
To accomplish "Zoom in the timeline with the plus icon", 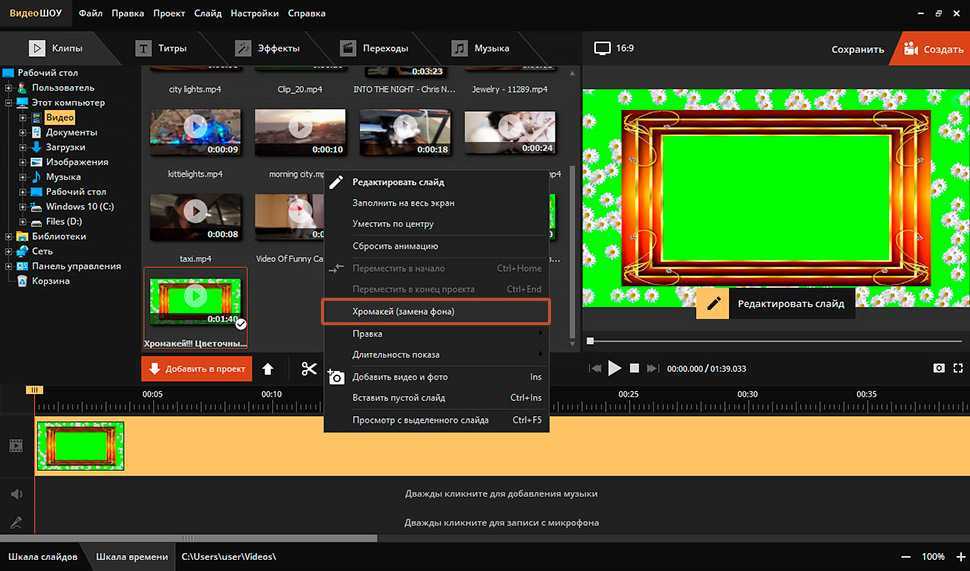I will 961,556.
